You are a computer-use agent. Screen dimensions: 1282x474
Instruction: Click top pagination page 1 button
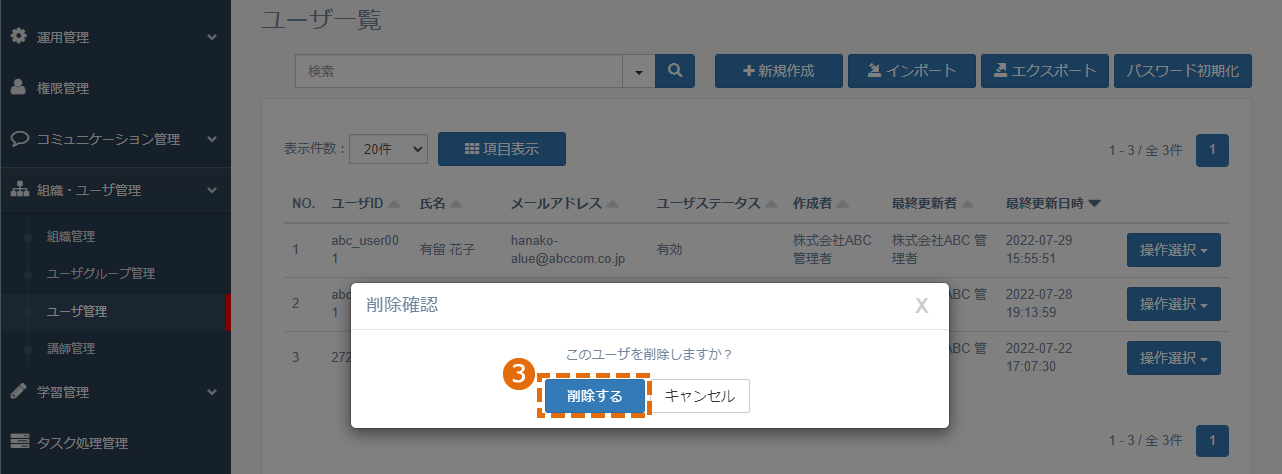coord(1212,150)
